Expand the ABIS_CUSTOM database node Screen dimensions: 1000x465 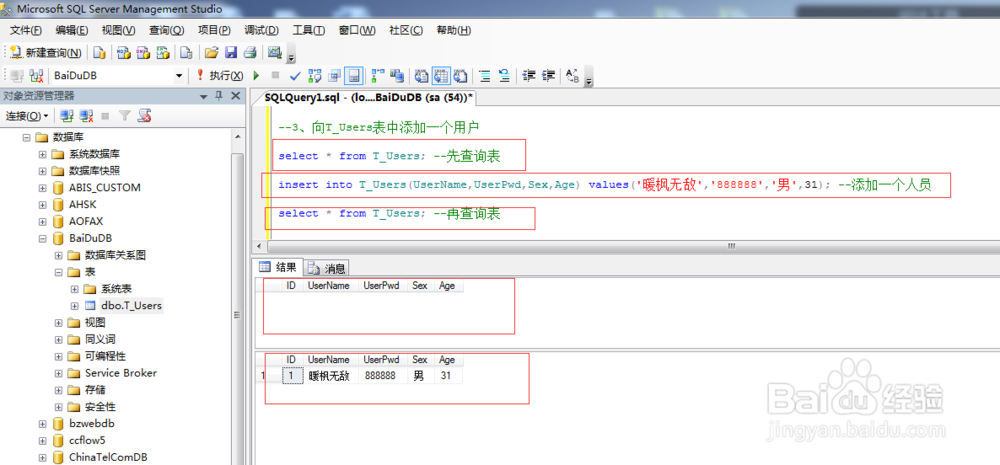pyautogui.click(x=43, y=188)
